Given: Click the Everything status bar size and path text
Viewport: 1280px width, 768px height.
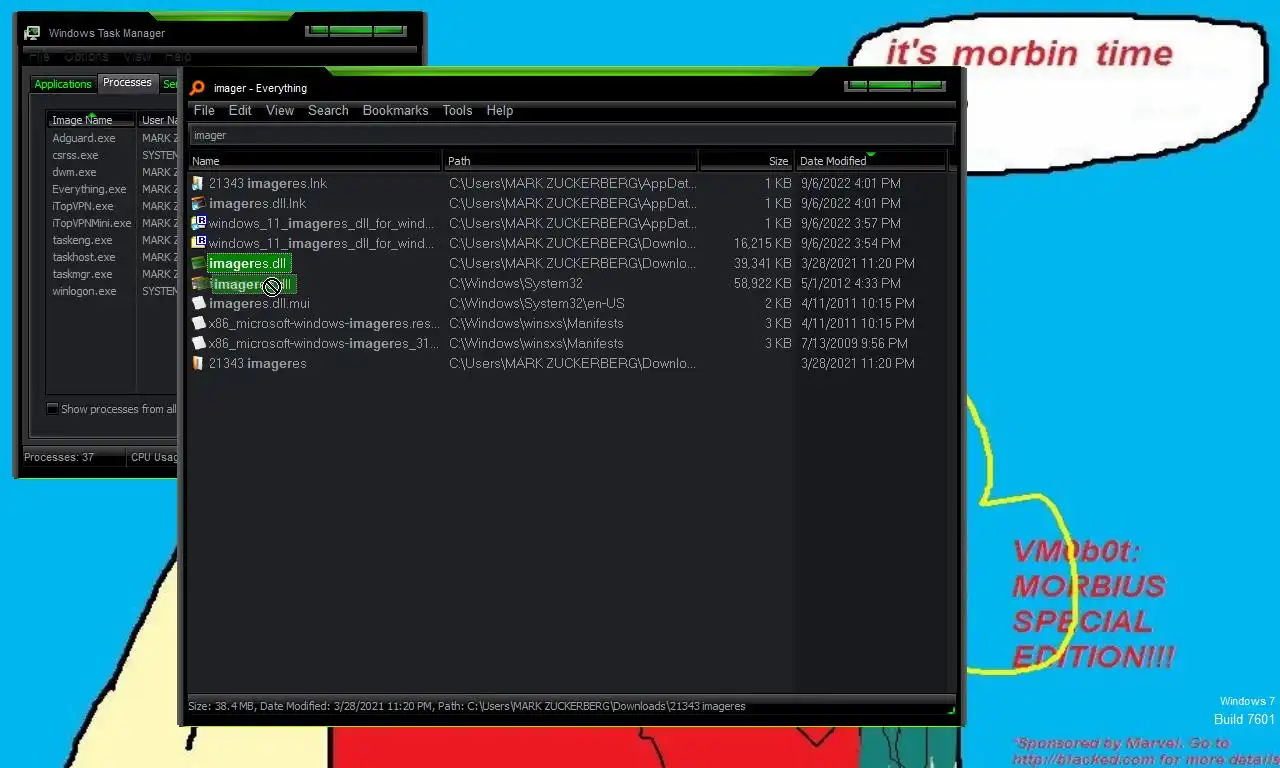Looking at the screenshot, I should (467, 707).
